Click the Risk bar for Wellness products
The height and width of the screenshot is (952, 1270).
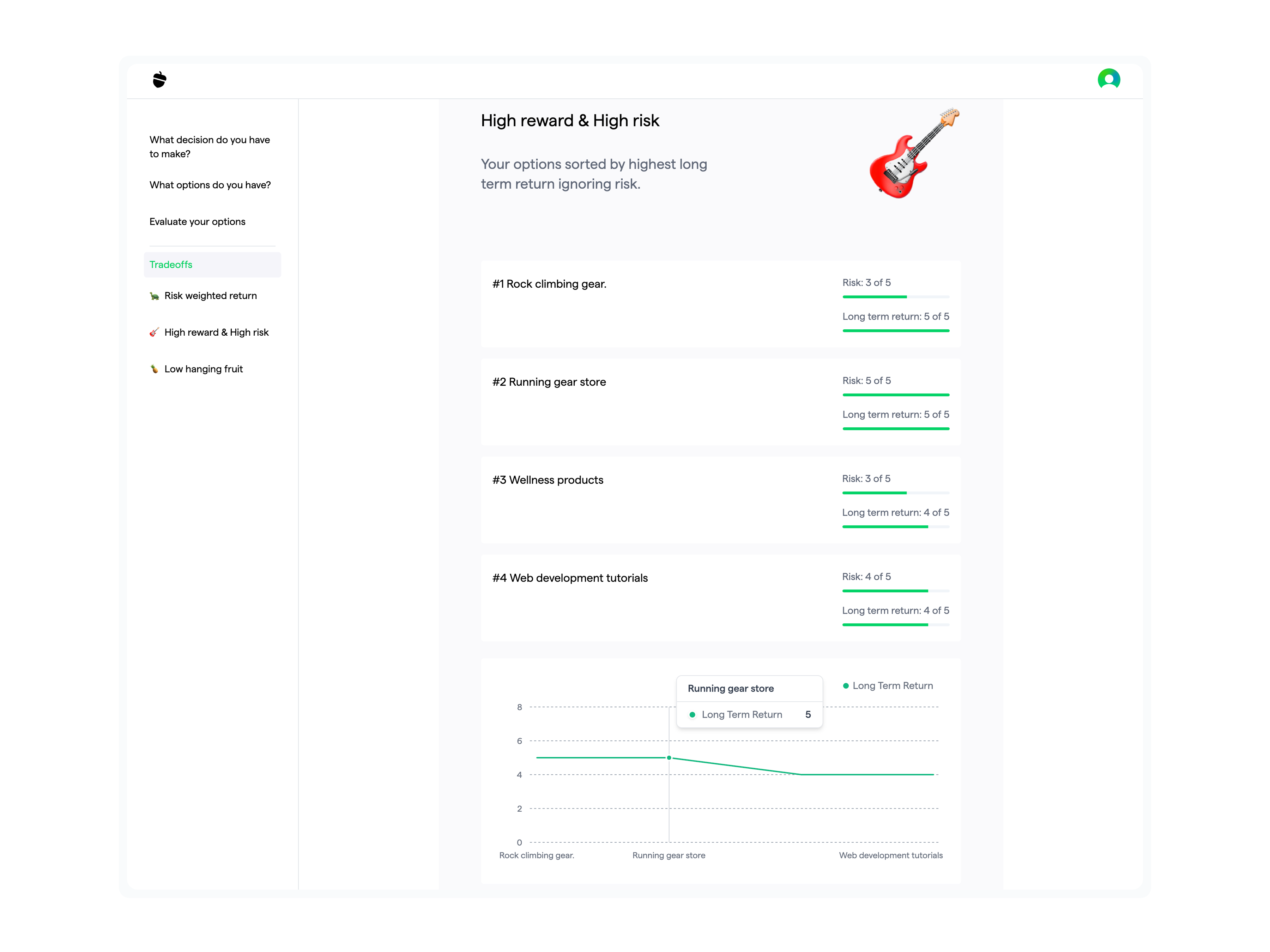coord(896,493)
